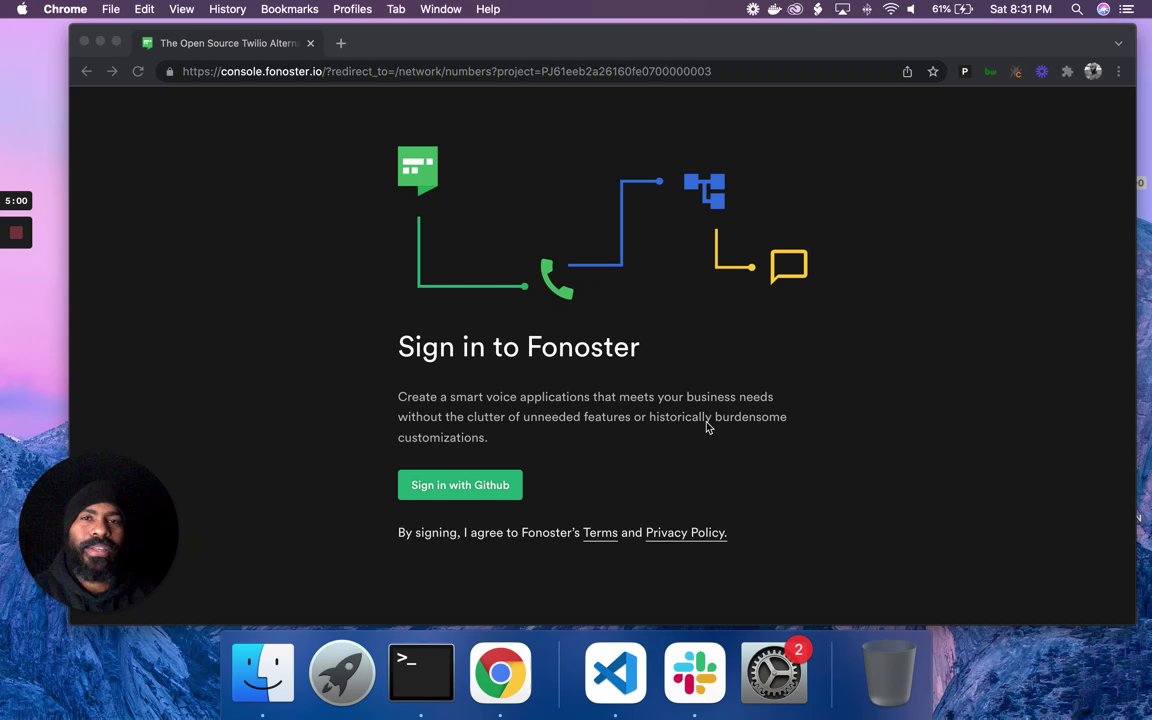View site info via the padlock icon
The width and height of the screenshot is (1152, 720).
coord(170,71)
